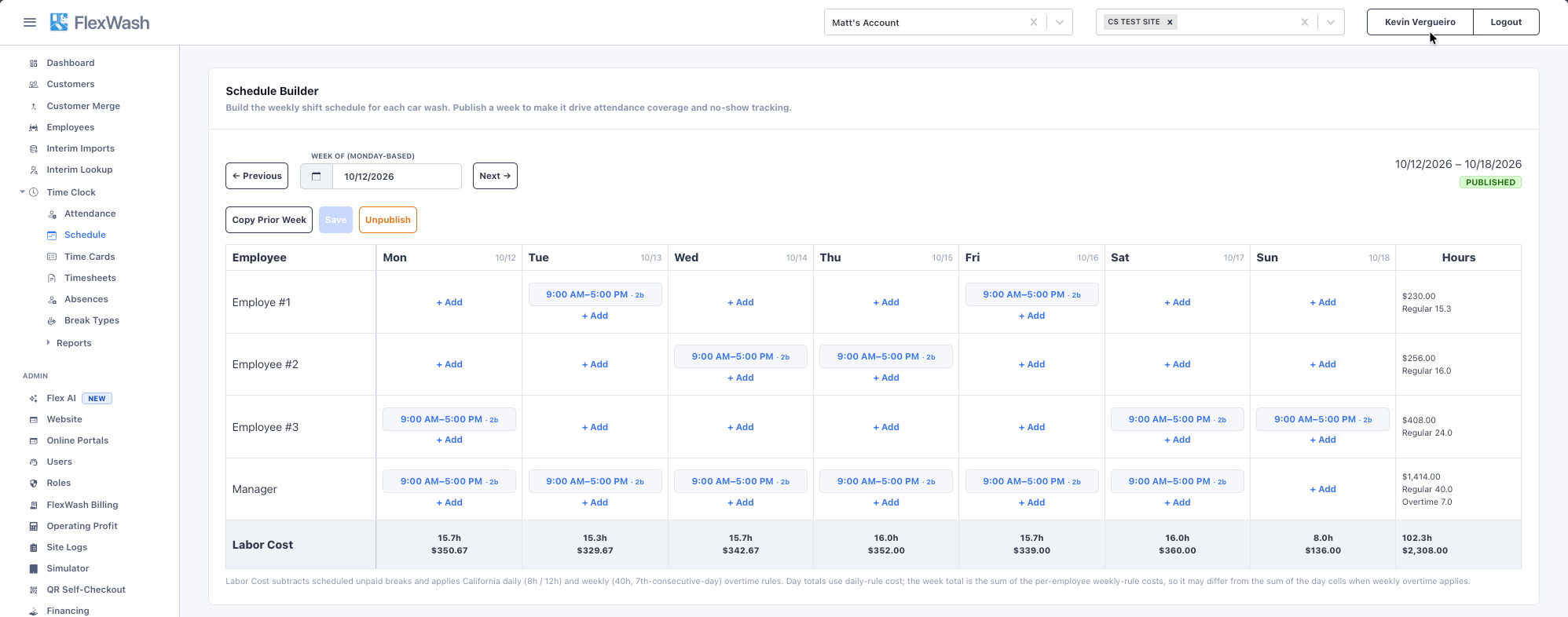Click the FlexWash logo
The width and height of the screenshot is (1568, 617).
coord(100,23)
